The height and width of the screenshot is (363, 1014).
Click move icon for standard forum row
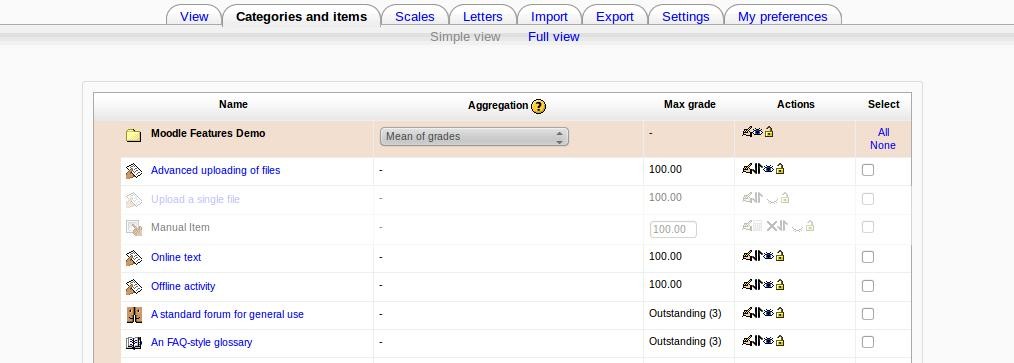coord(758,313)
